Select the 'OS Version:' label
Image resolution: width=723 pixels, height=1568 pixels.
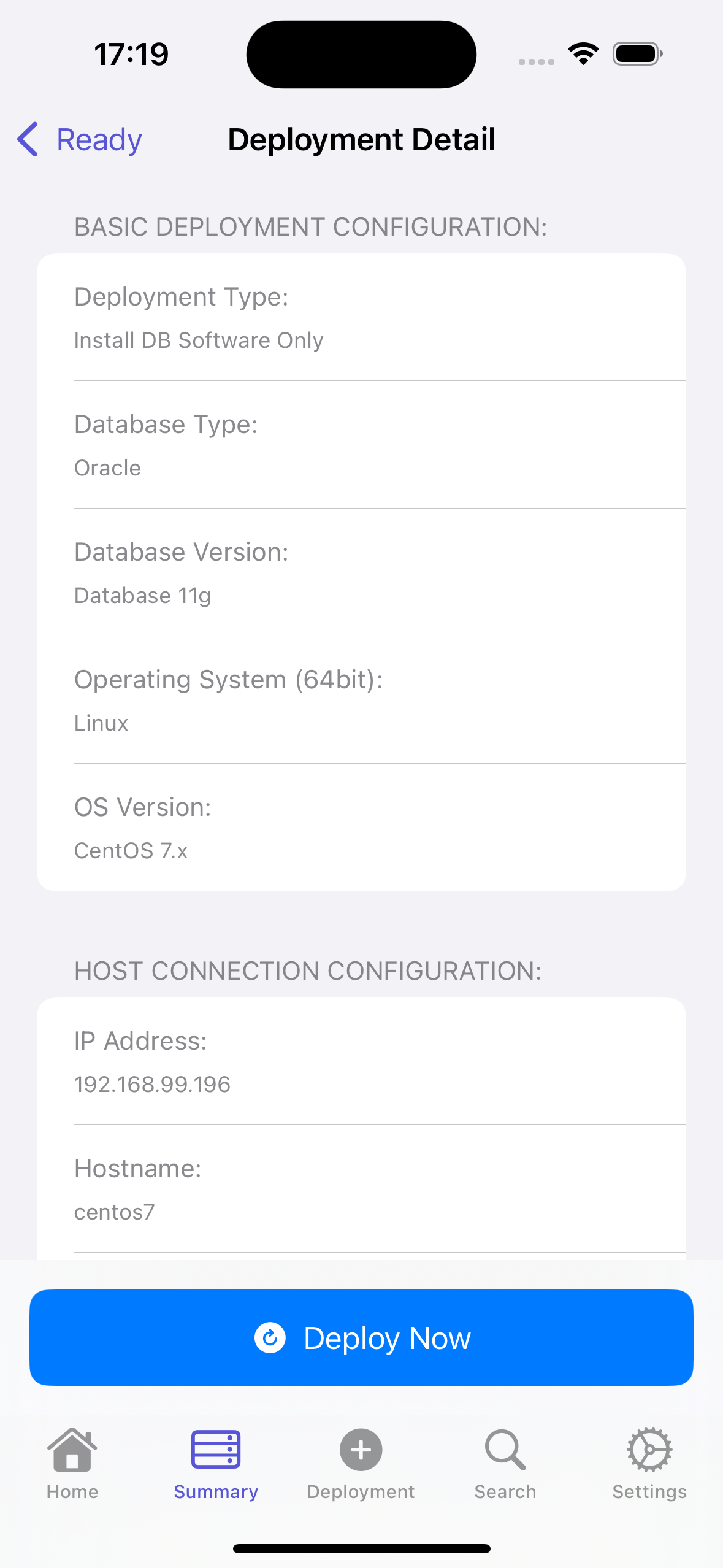click(x=143, y=807)
